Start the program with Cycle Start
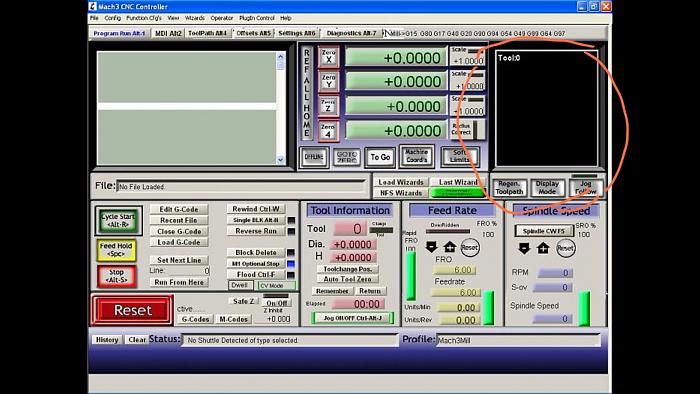The image size is (700, 394). point(118,220)
